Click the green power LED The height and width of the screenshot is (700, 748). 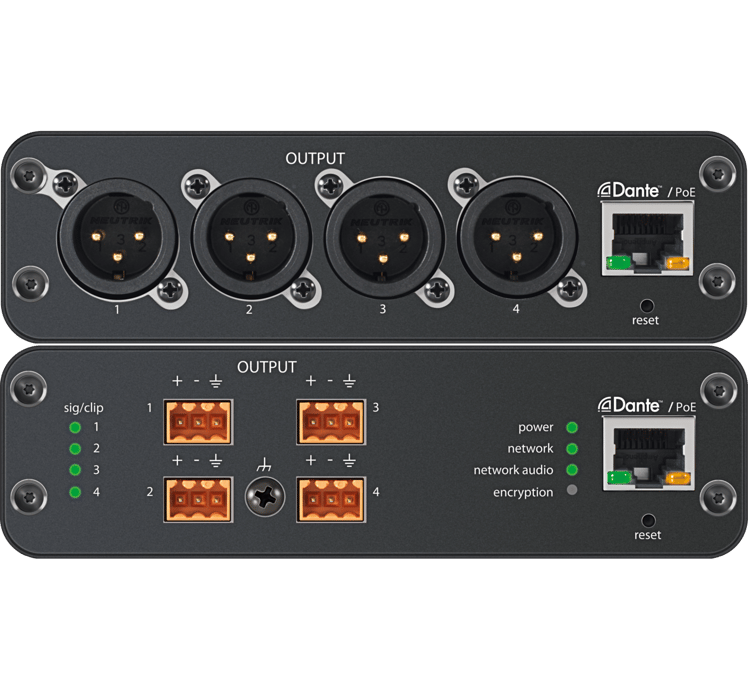coord(572,428)
